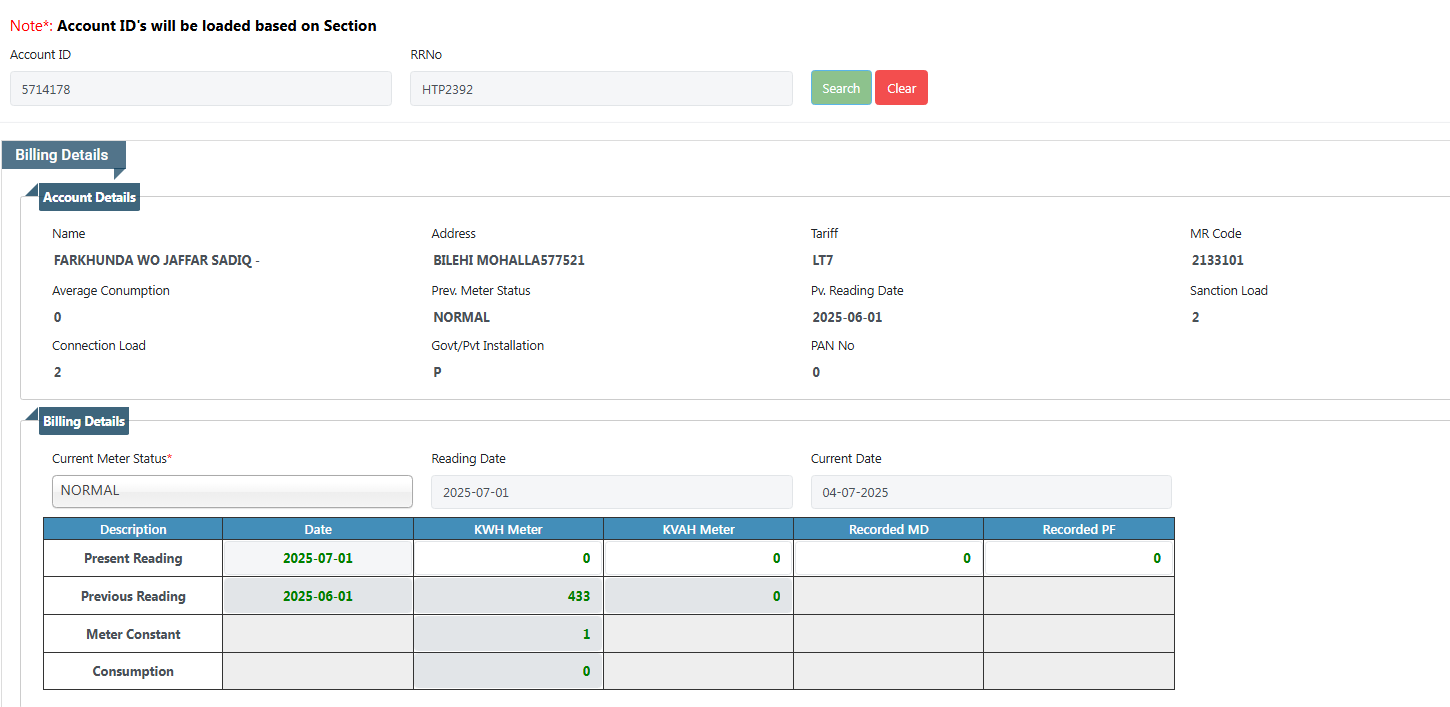The height and width of the screenshot is (707, 1450).
Task: Click the Prev. Meter Status value NORMAL
Action: 462,317
